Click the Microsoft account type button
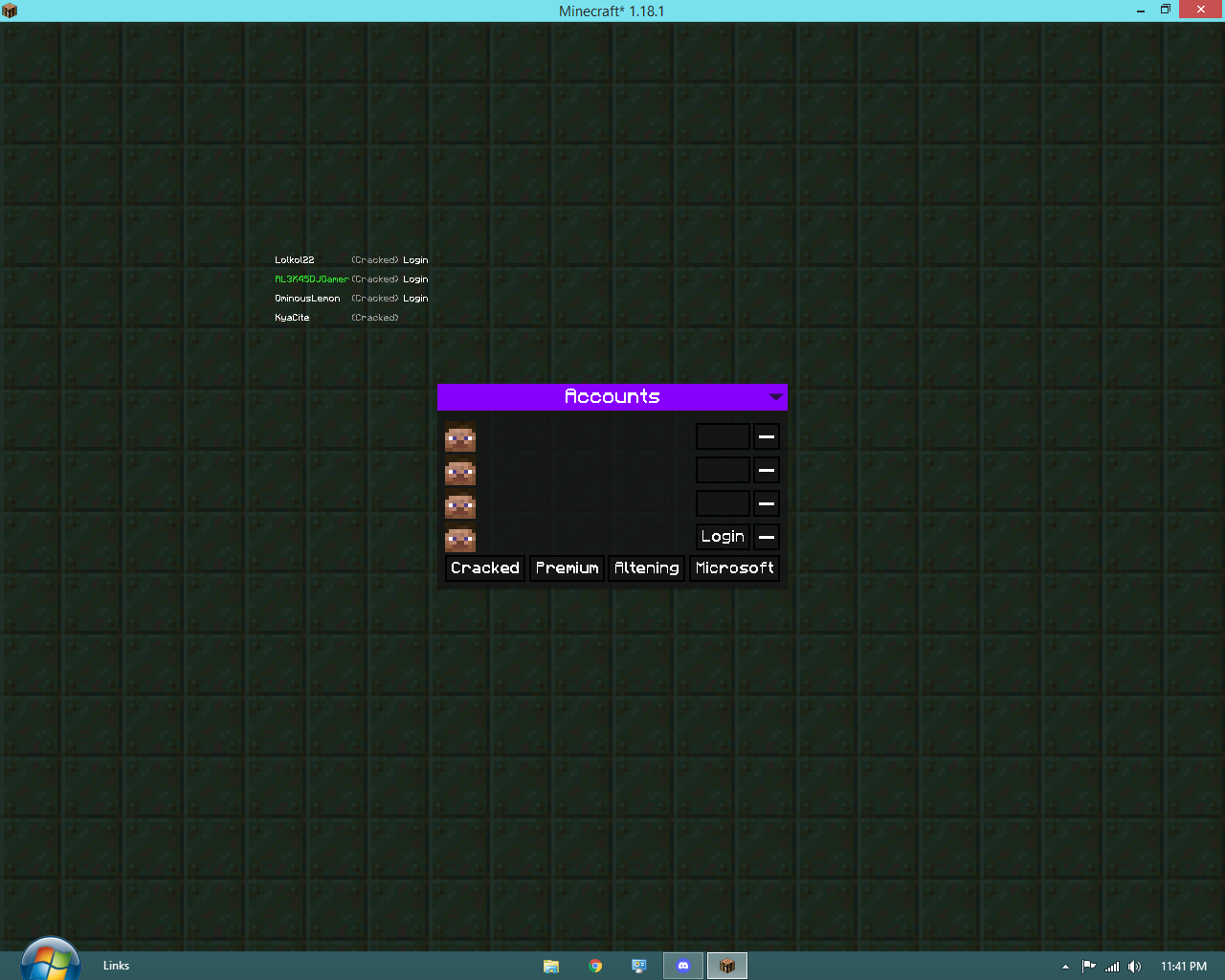The image size is (1225, 980). 734,568
